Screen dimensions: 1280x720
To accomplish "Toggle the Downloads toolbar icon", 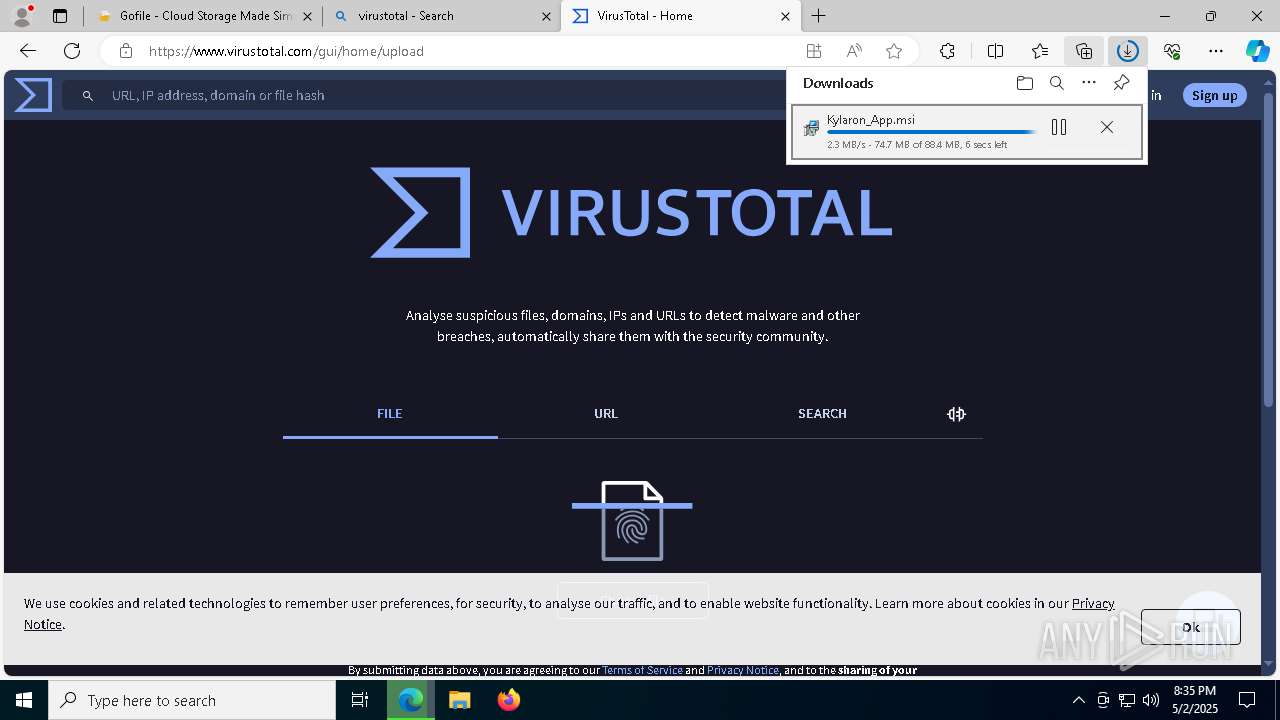I will [x=1128, y=51].
